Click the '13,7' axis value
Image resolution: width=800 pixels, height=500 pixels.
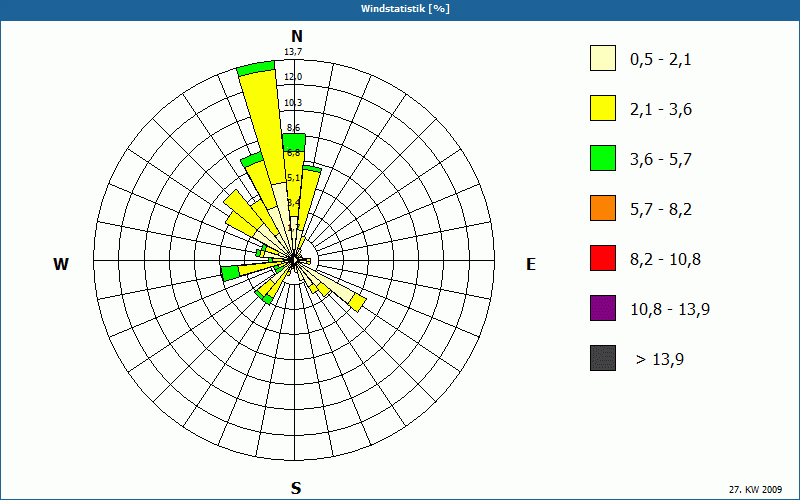[x=293, y=52]
